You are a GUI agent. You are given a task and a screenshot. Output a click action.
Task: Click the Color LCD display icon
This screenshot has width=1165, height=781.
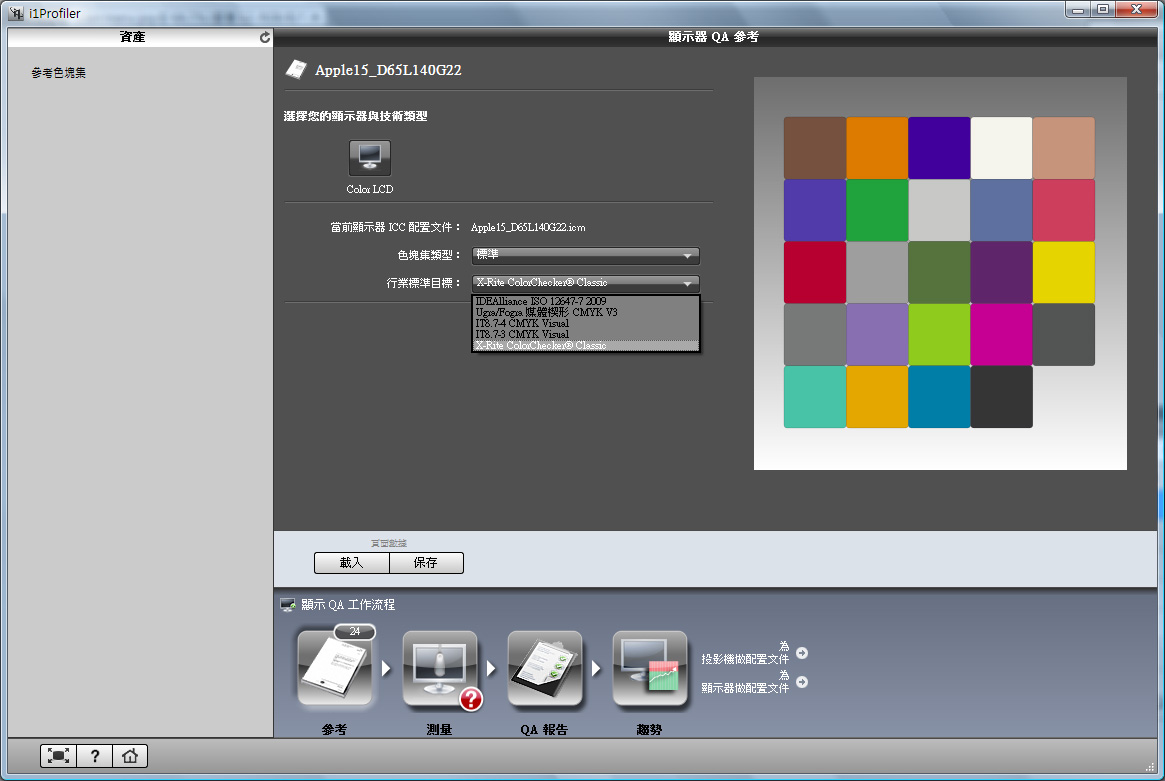[x=370, y=158]
